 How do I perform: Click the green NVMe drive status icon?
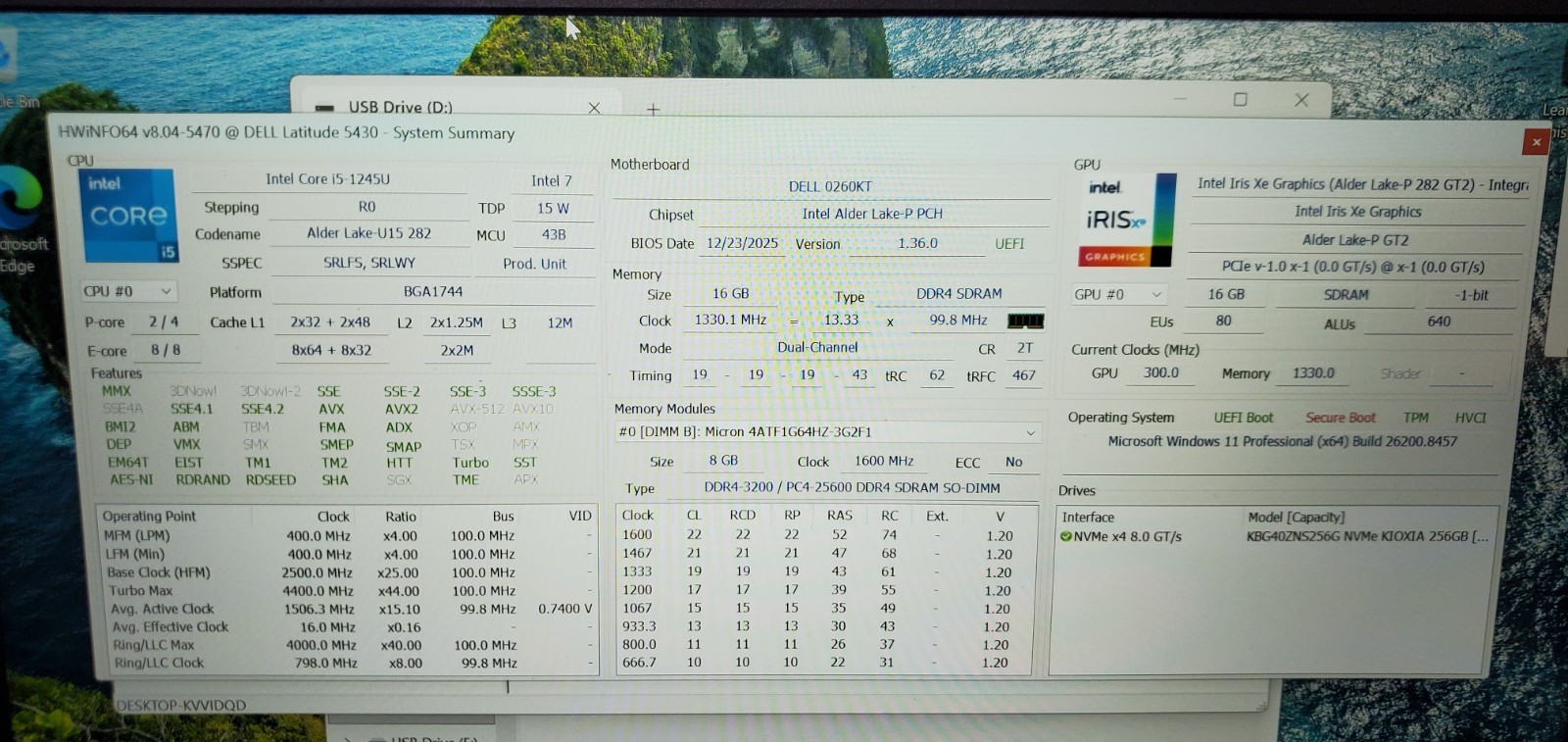[x=1065, y=537]
